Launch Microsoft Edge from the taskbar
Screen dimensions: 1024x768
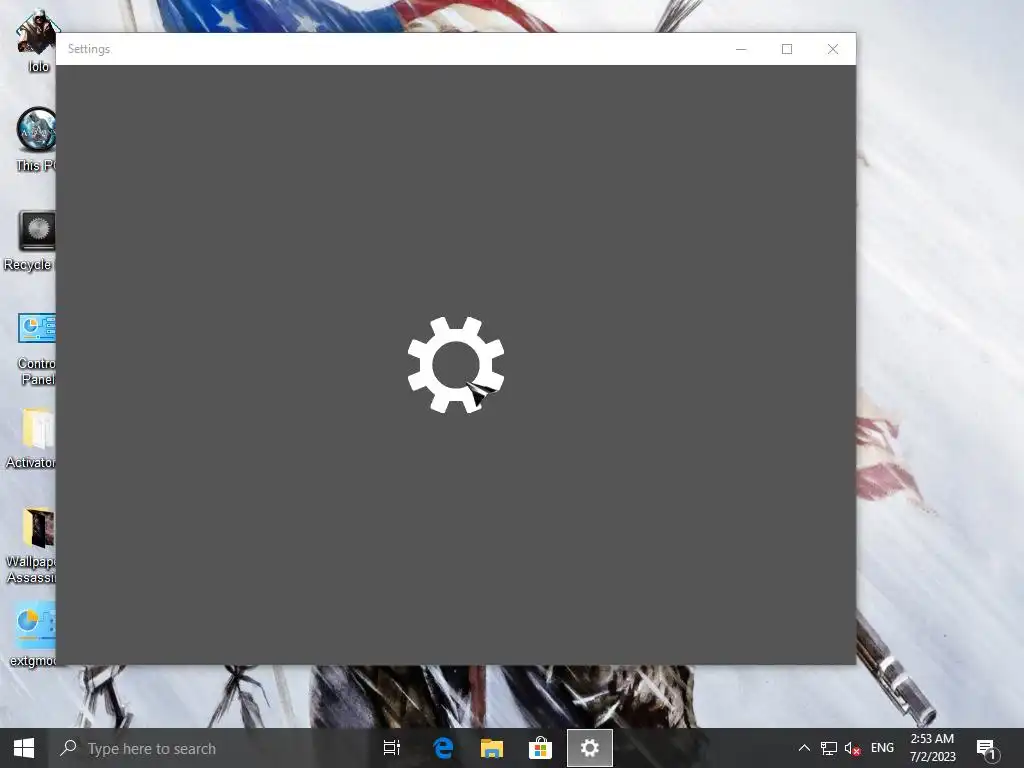(443, 748)
